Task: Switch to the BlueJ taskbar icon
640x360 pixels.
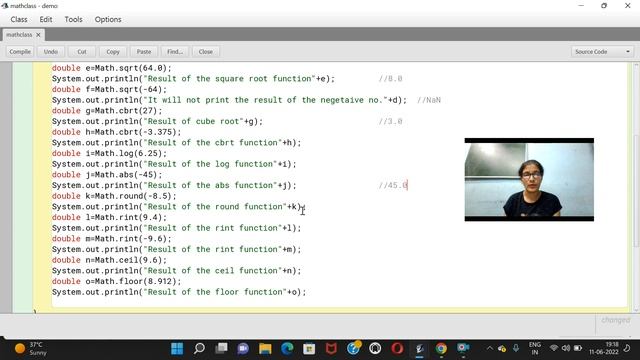Action: click(x=419, y=349)
